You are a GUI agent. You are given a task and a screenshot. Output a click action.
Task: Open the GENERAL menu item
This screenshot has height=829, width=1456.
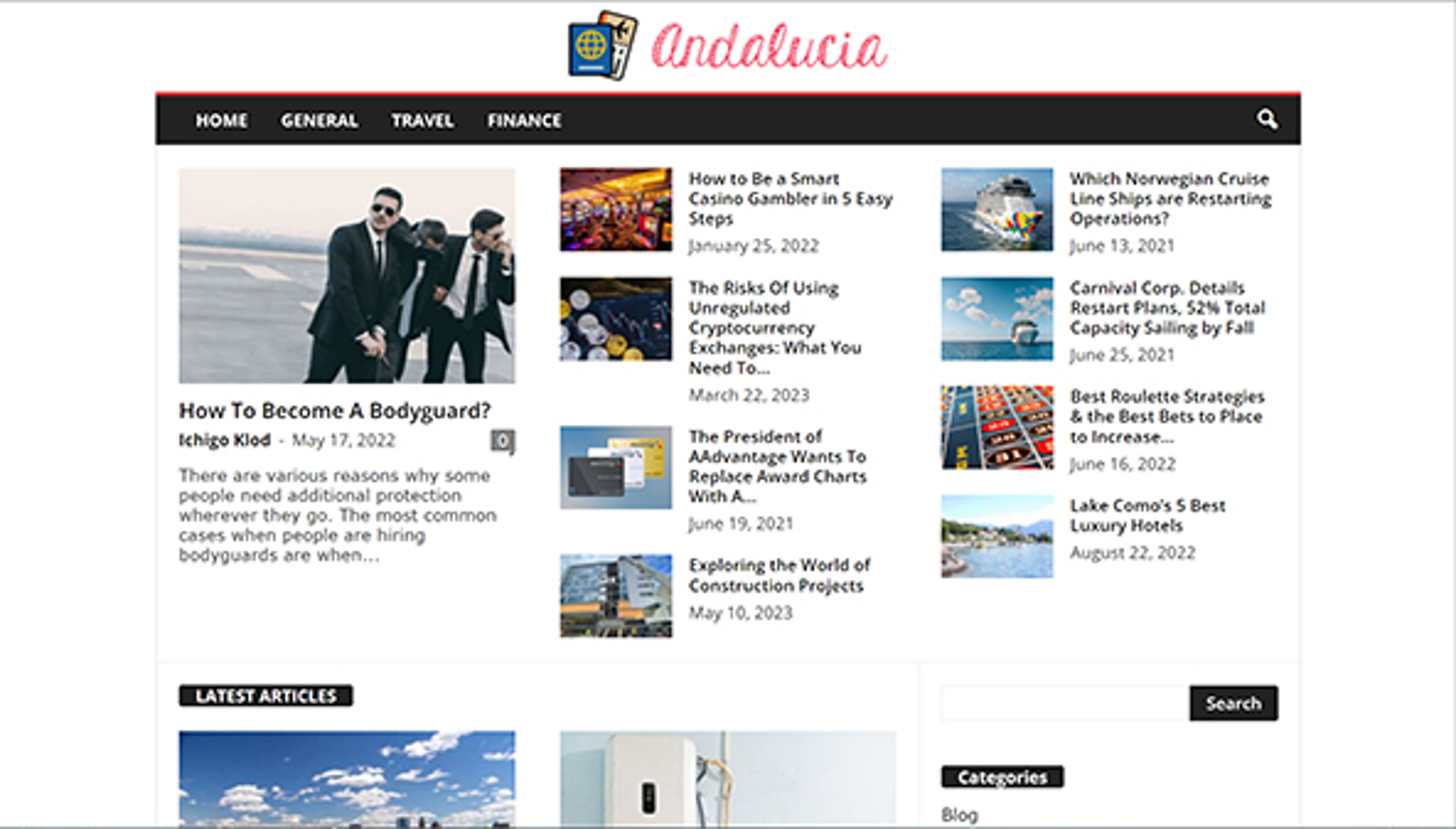[x=319, y=121]
